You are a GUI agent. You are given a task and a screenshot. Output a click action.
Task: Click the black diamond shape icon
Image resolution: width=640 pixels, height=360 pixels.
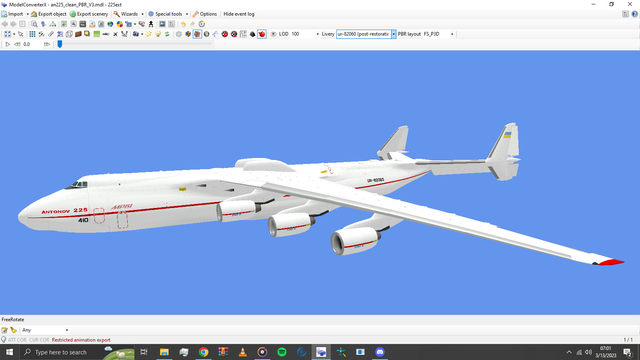click(x=252, y=34)
